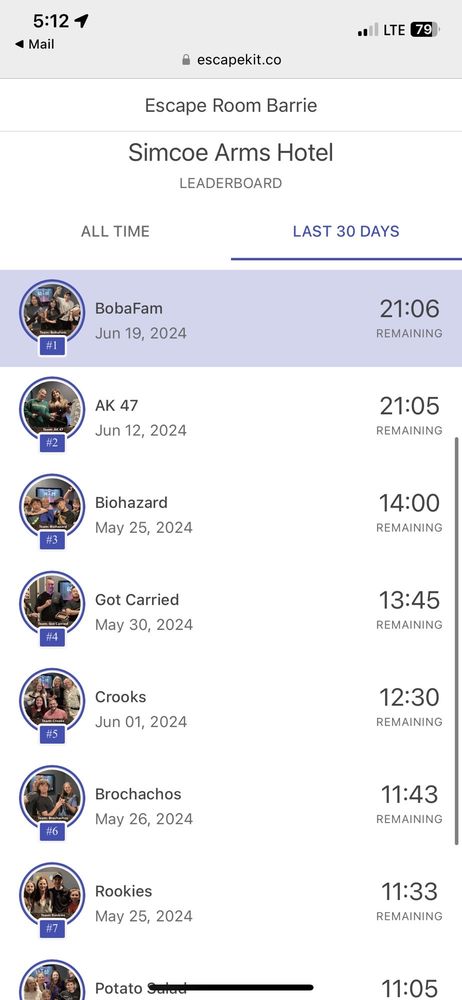Image resolution: width=462 pixels, height=1000 pixels.
Task: Tap the page scrollbar on right edge
Action: point(456,641)
